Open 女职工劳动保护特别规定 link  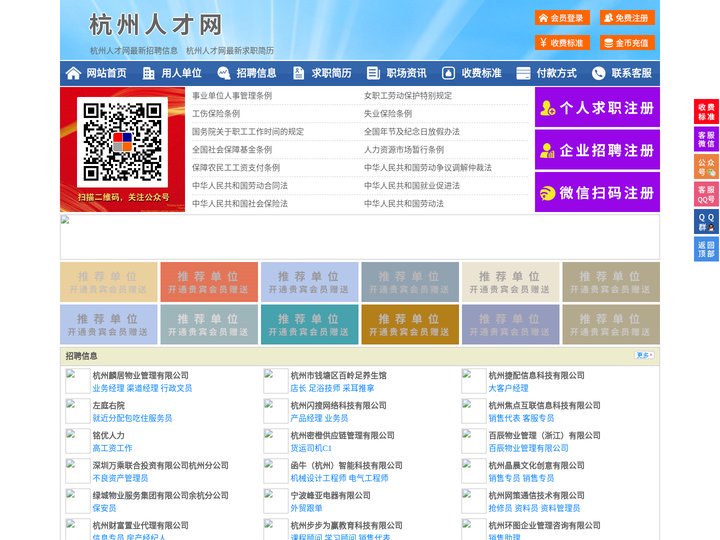pos(408,96)
